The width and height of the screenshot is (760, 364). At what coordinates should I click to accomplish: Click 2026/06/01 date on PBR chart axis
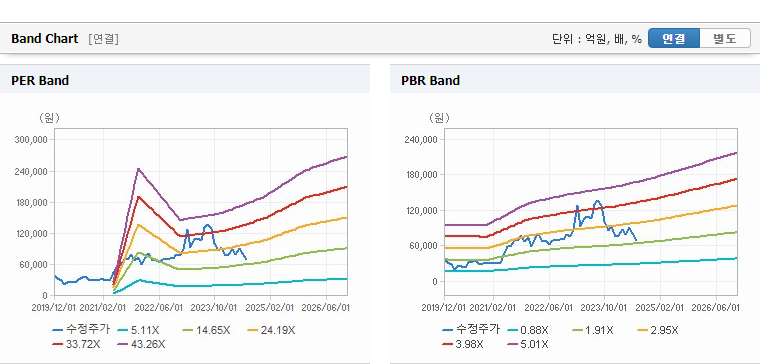click(716, 307)
